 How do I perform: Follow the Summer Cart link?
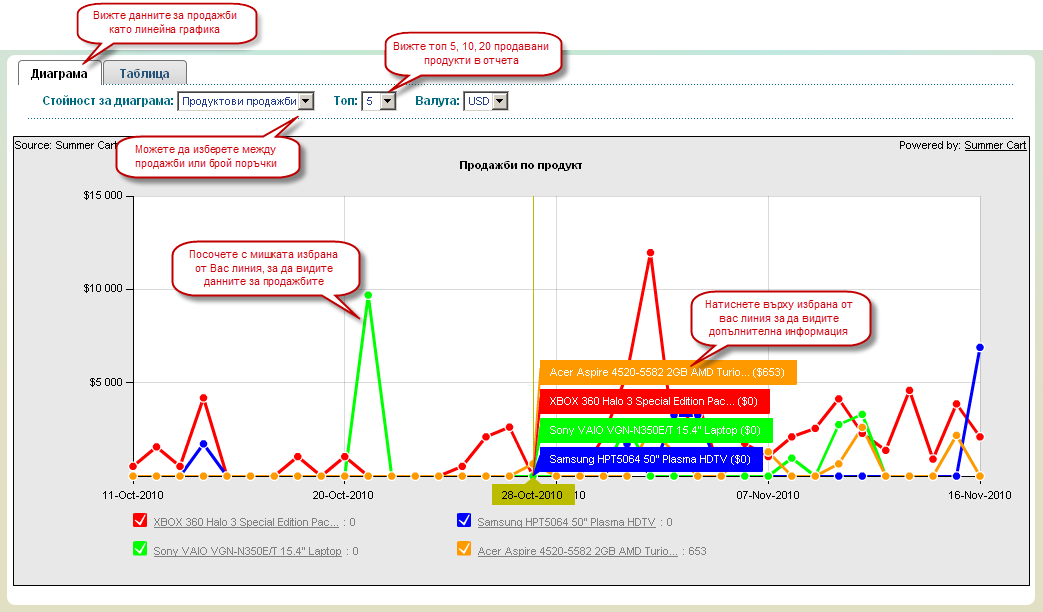(x=995, y=145)
